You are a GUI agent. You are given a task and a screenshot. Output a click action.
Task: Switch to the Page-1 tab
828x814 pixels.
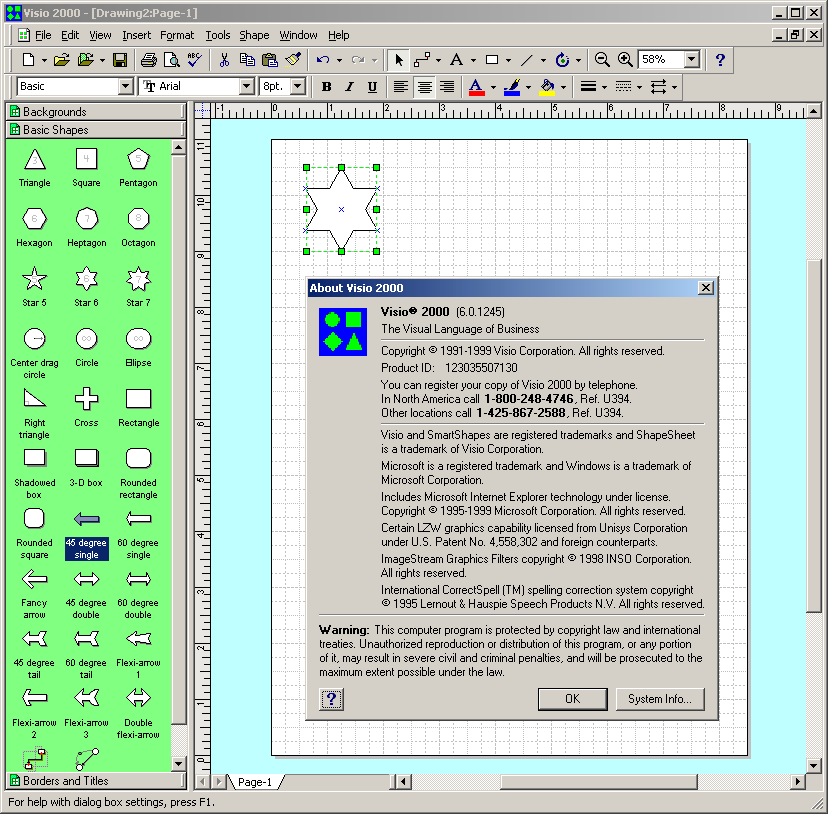click(x=255, y=782)
